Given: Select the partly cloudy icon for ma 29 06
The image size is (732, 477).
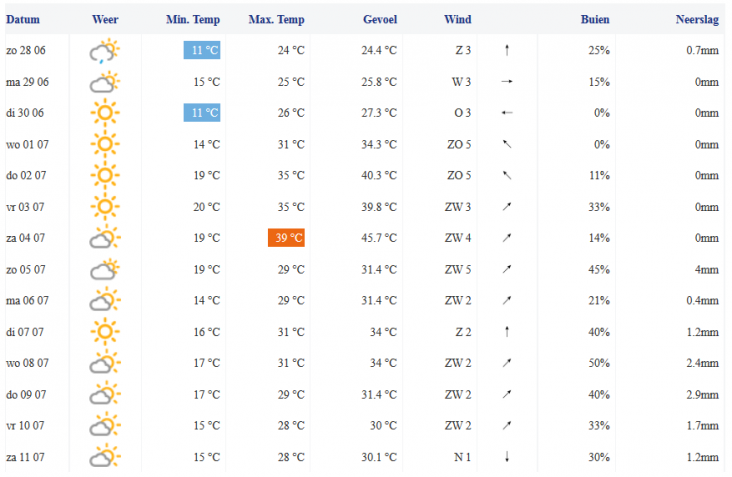Looking at the screenshot, I should coord(105,82).
